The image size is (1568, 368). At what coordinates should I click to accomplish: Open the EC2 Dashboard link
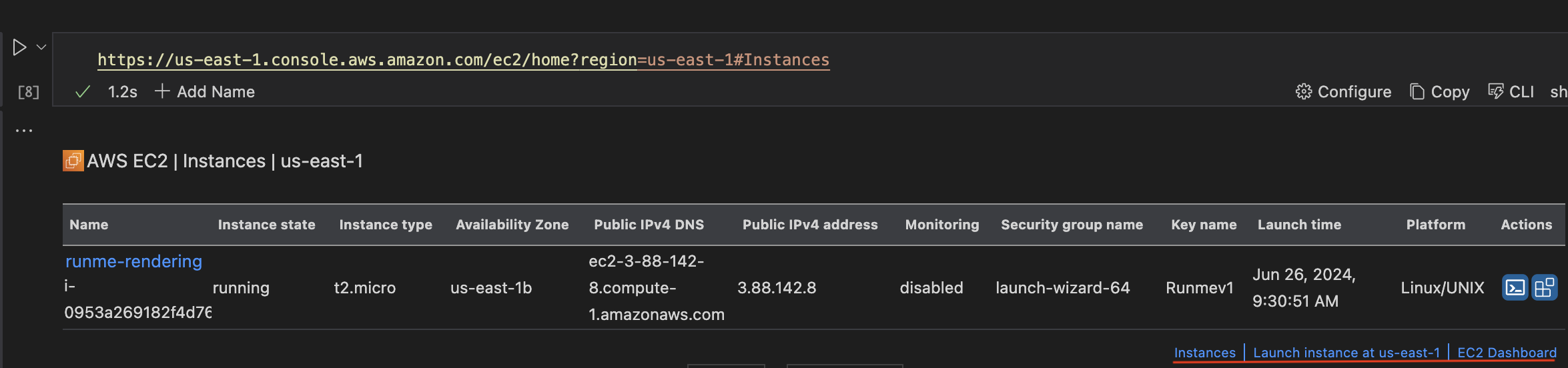pos(1507,353)
